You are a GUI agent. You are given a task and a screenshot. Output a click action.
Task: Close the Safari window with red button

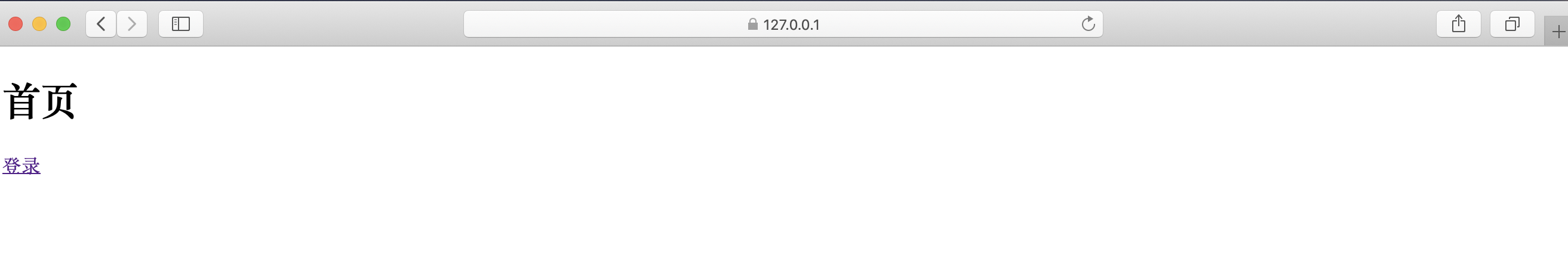pyautogui.click(x=16, y=24)
